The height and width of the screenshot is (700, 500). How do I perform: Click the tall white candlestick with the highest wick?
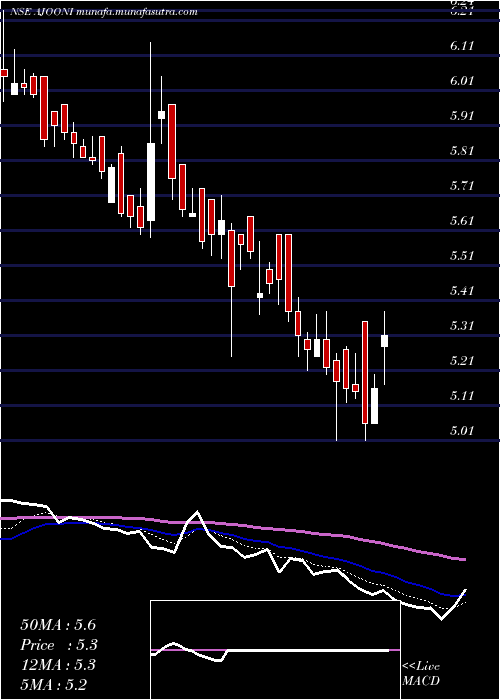(x=151, y=182)
